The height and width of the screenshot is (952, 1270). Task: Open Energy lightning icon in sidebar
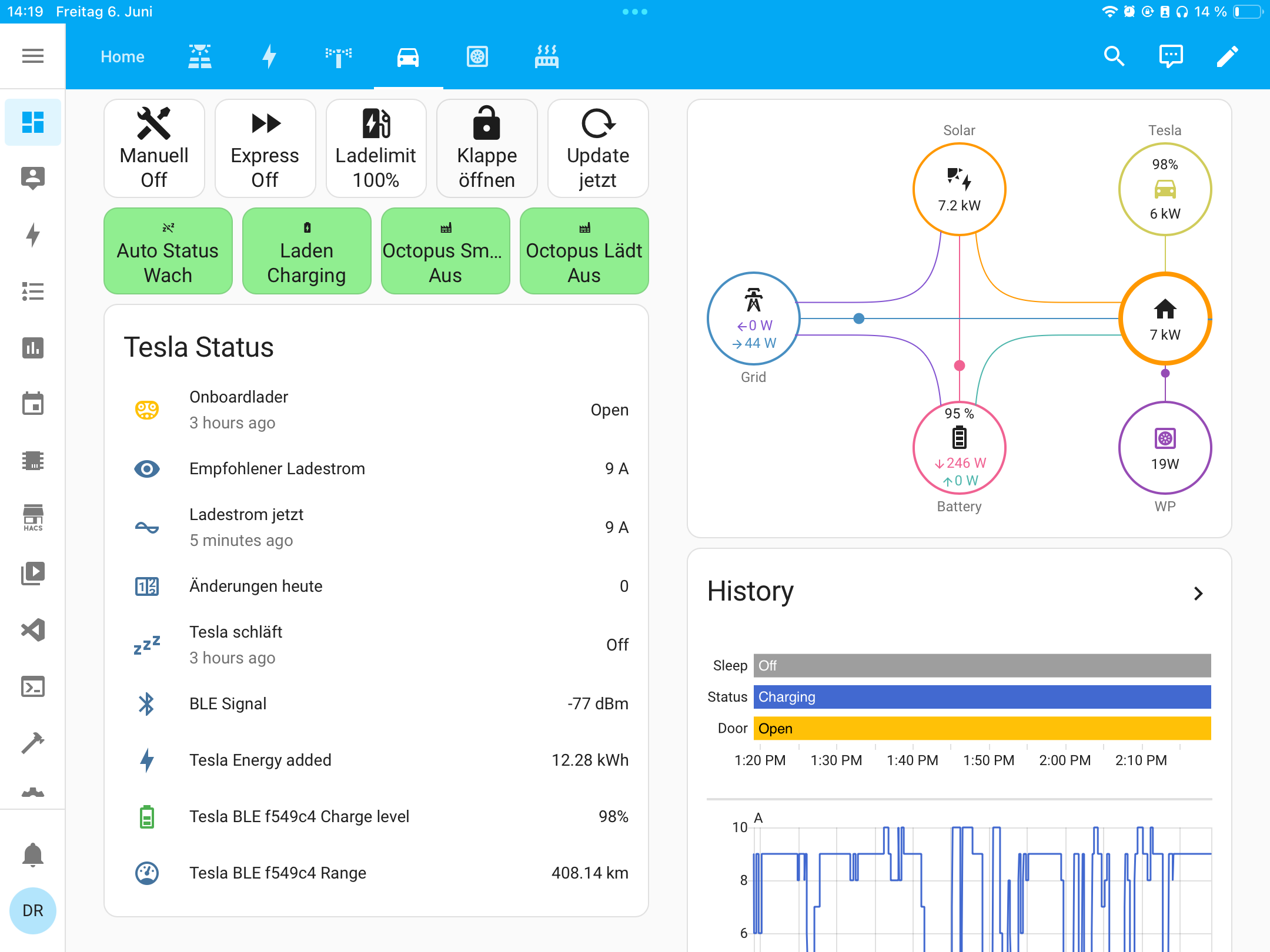(33, 235)
